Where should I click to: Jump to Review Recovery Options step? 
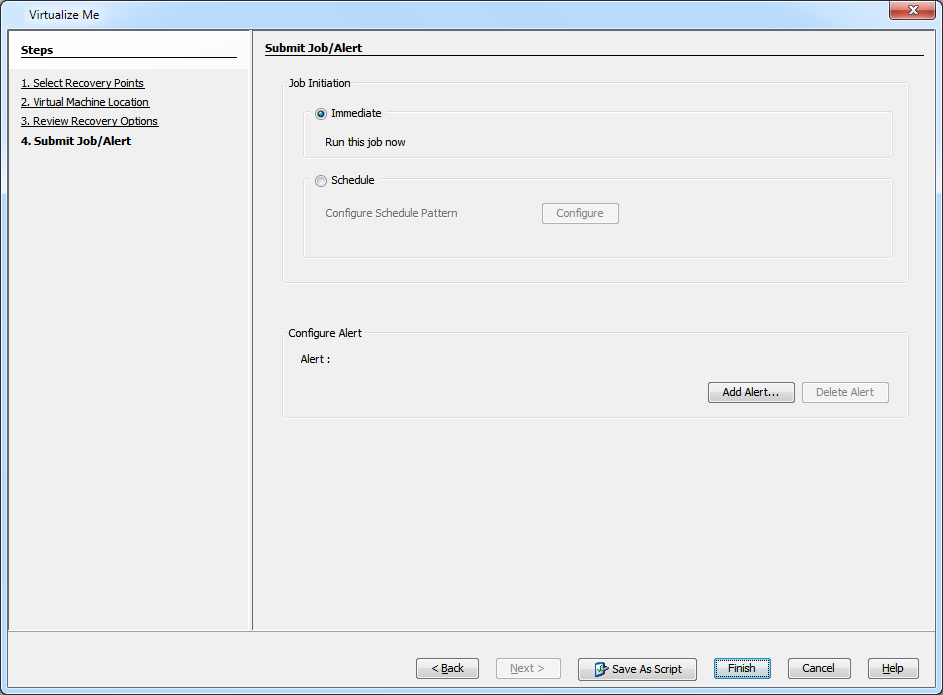(x=89, y=121)
